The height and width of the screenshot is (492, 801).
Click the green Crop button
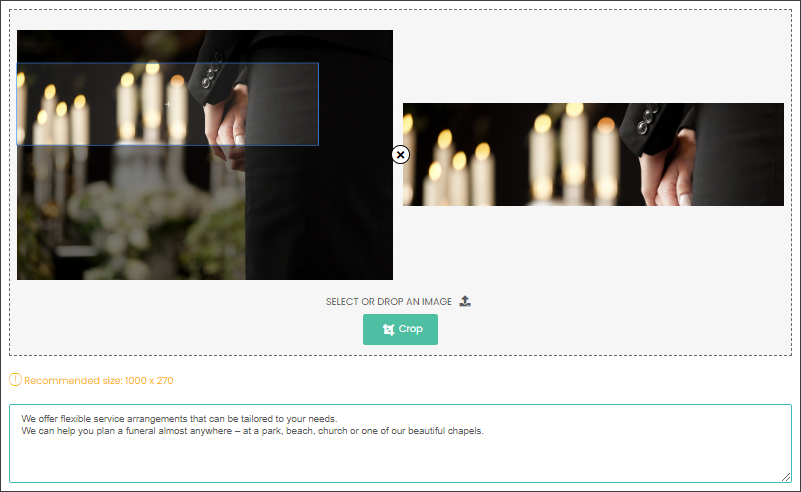tap(400, 329)
